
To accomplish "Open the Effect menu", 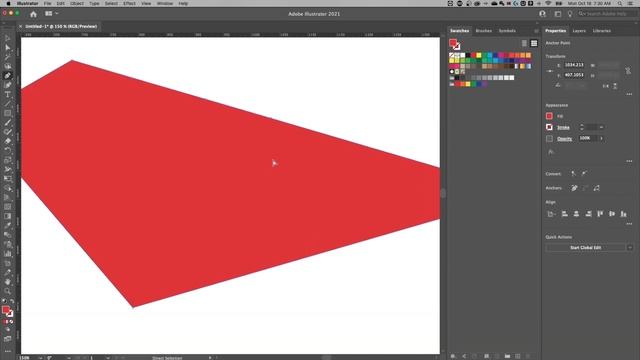I will [129, 3].
